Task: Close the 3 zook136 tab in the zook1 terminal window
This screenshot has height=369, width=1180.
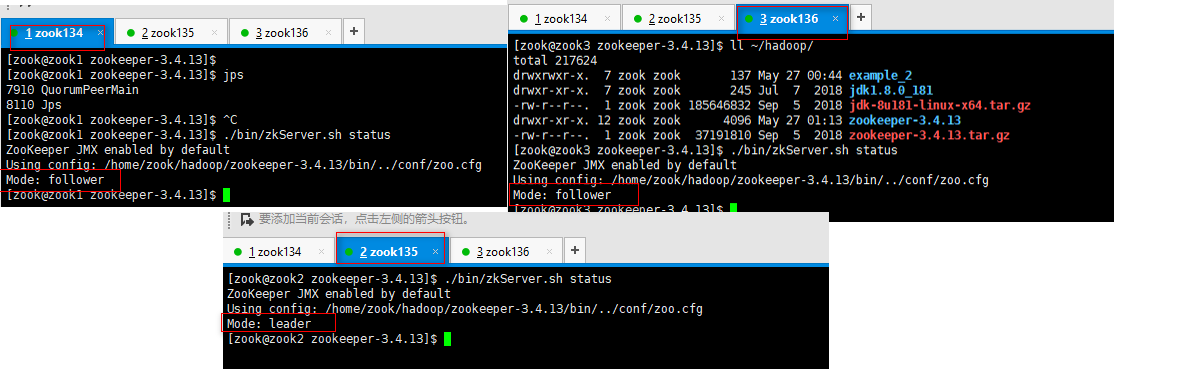Action: click(328, 33)
